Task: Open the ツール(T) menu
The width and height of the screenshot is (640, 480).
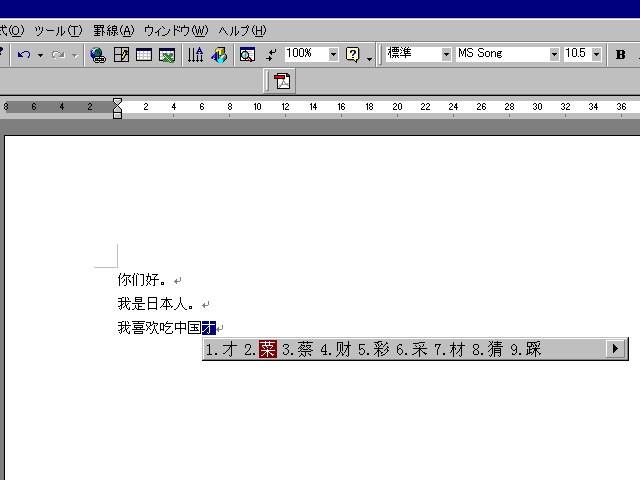Action: [x=58, y=31]
